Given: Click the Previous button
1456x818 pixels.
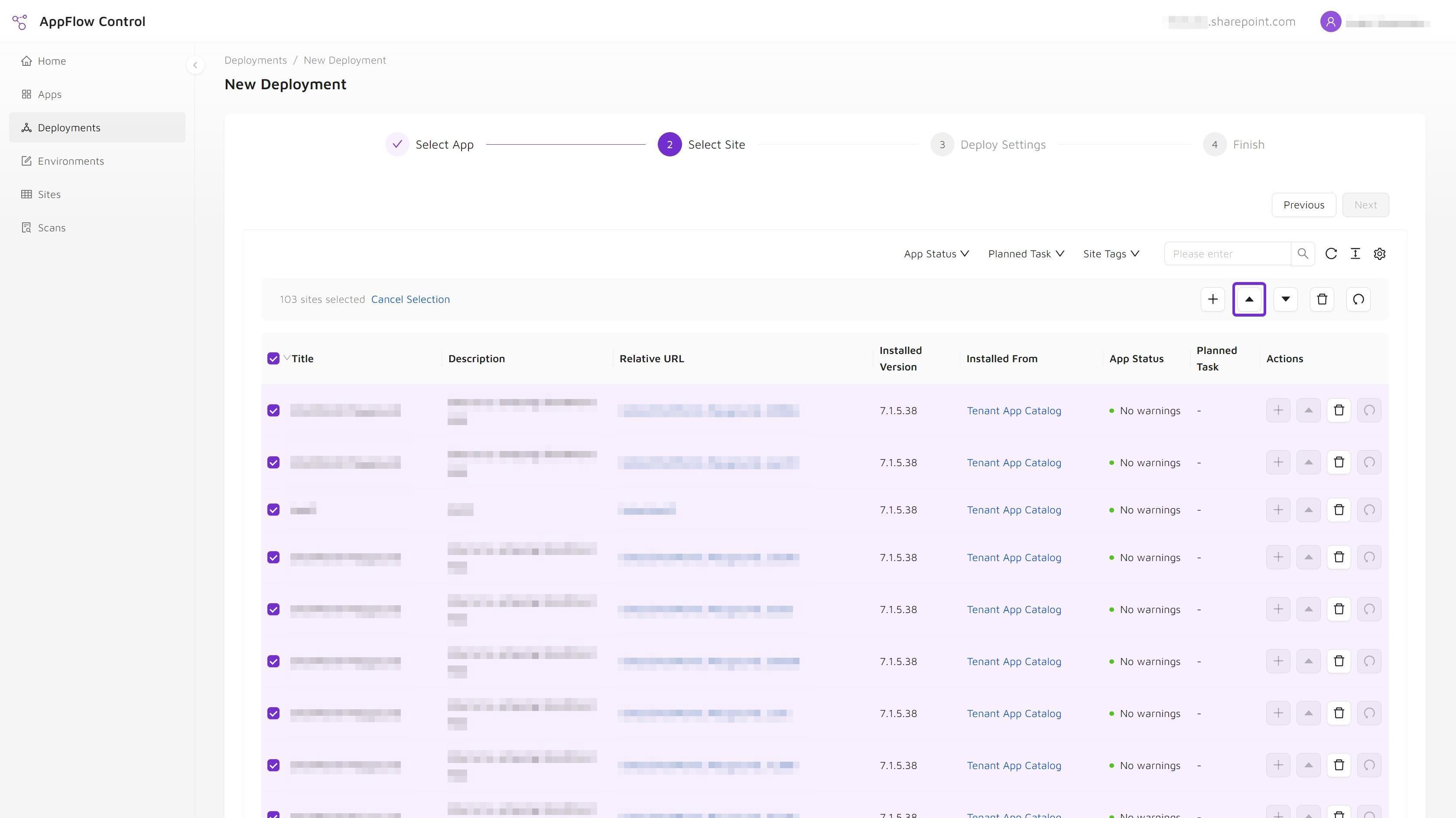Looking at the screenshot, I should (1304, 205).
